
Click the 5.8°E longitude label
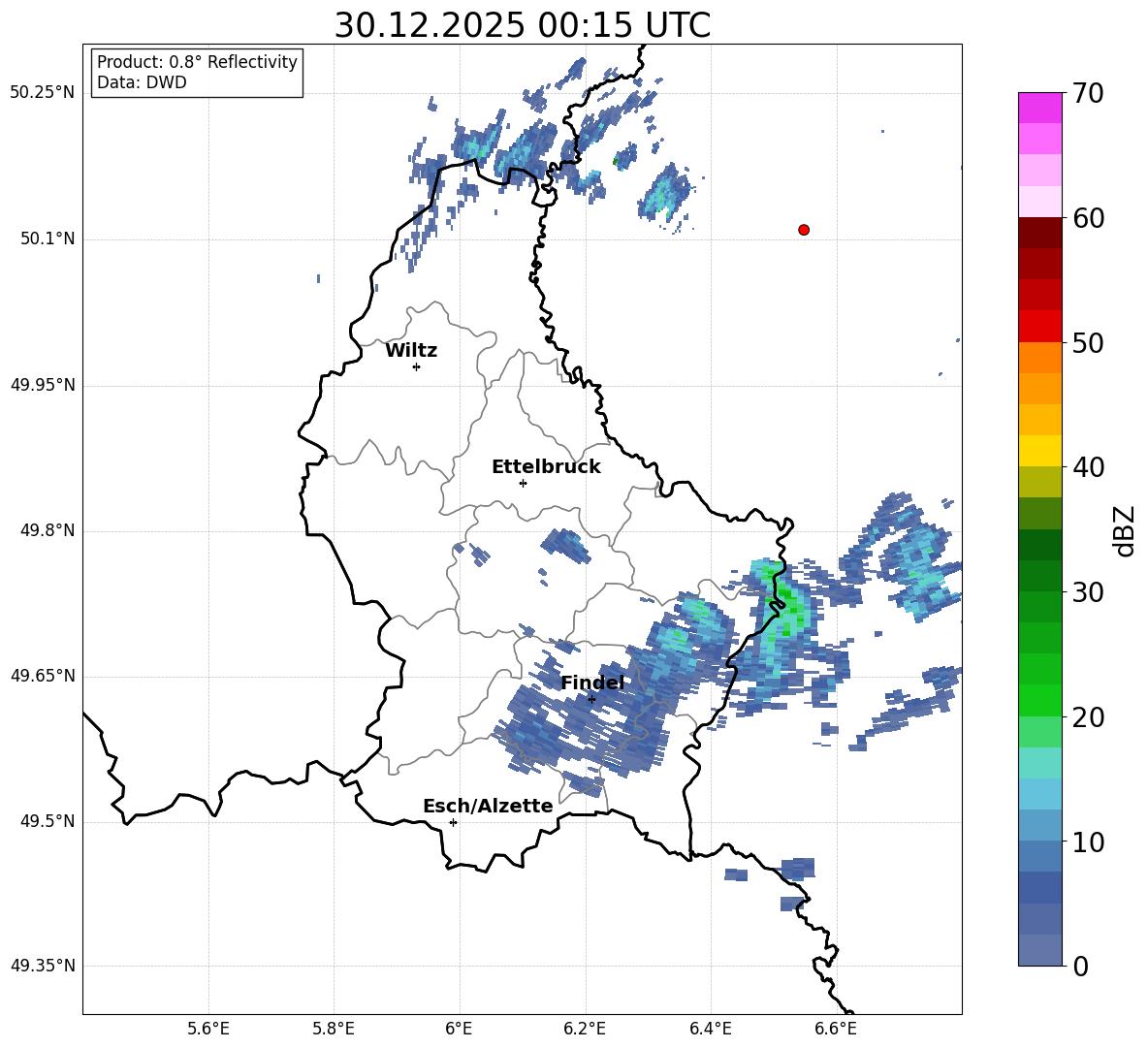334,1029
